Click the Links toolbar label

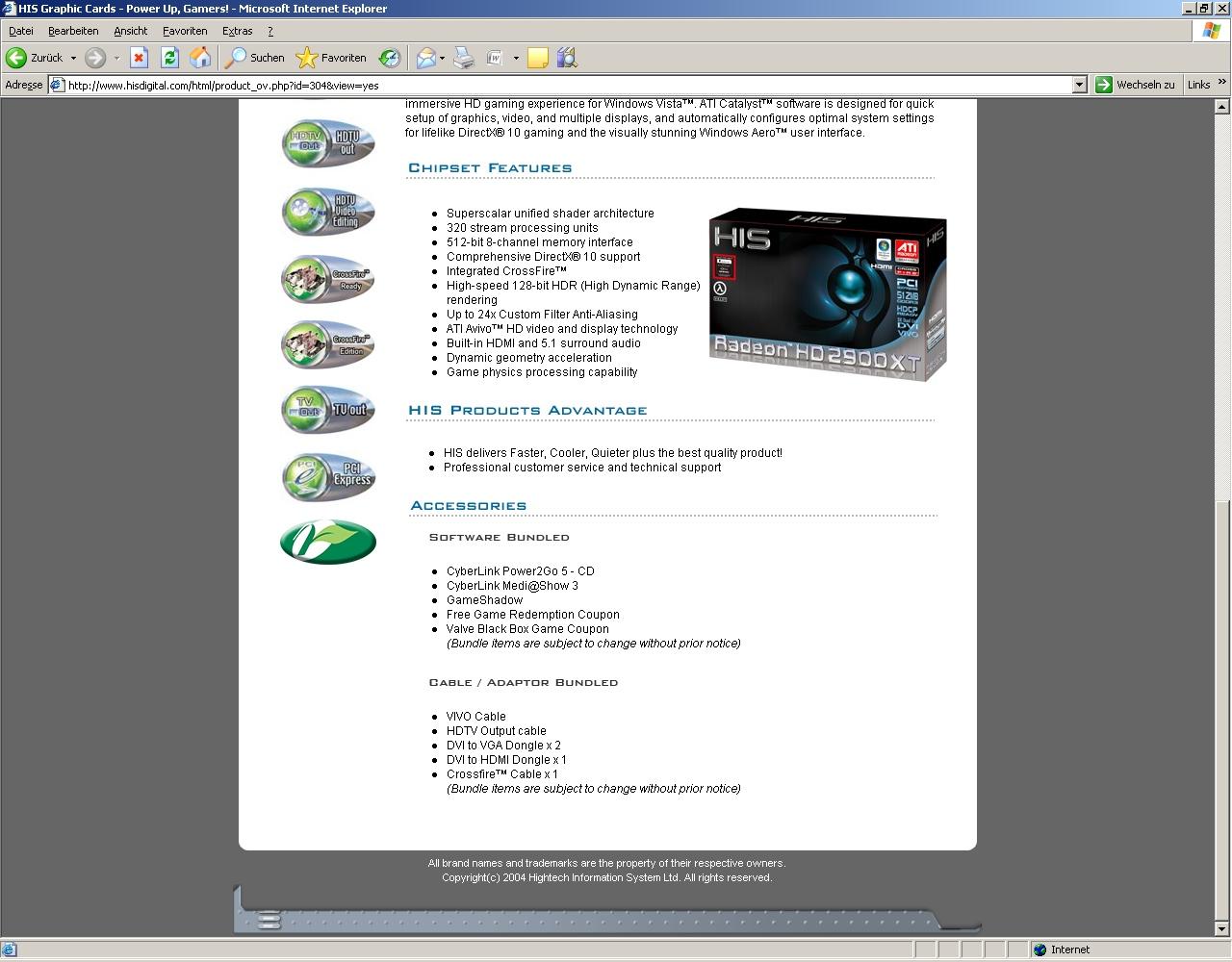coord(1198,85)
